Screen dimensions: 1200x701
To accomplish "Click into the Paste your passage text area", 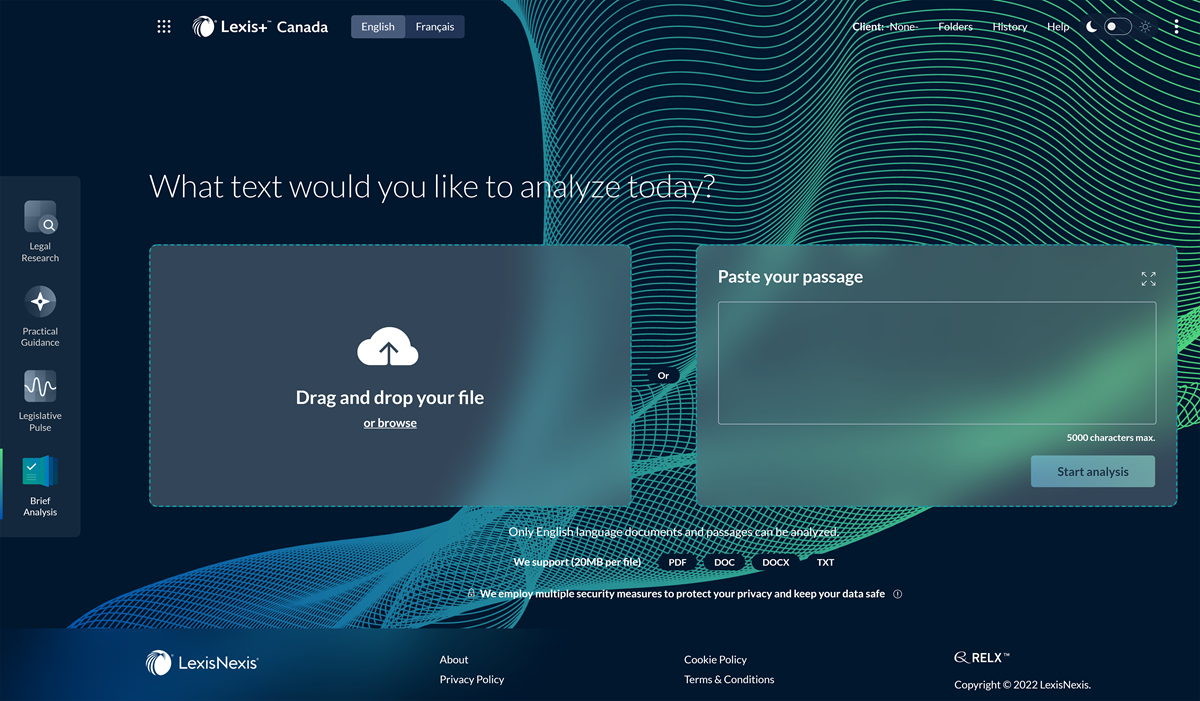I will click(937, 363).
